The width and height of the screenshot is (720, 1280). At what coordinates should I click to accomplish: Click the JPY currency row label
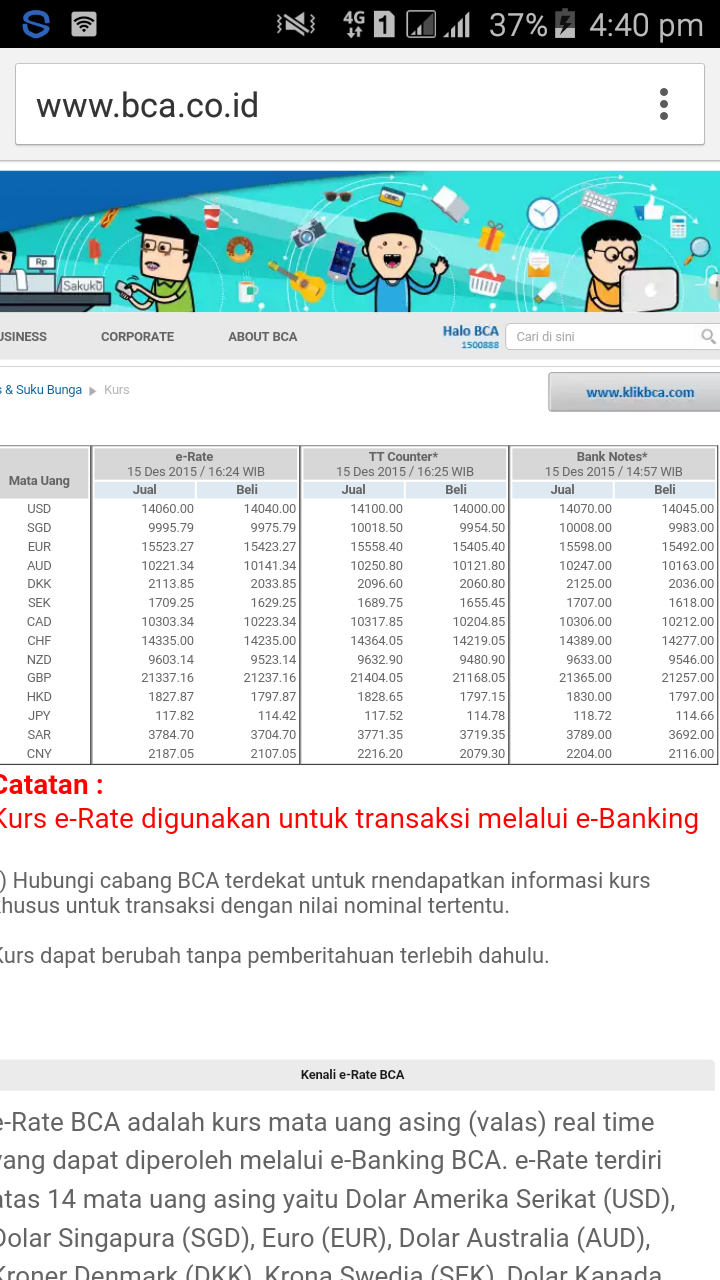[x=39, y=716]
